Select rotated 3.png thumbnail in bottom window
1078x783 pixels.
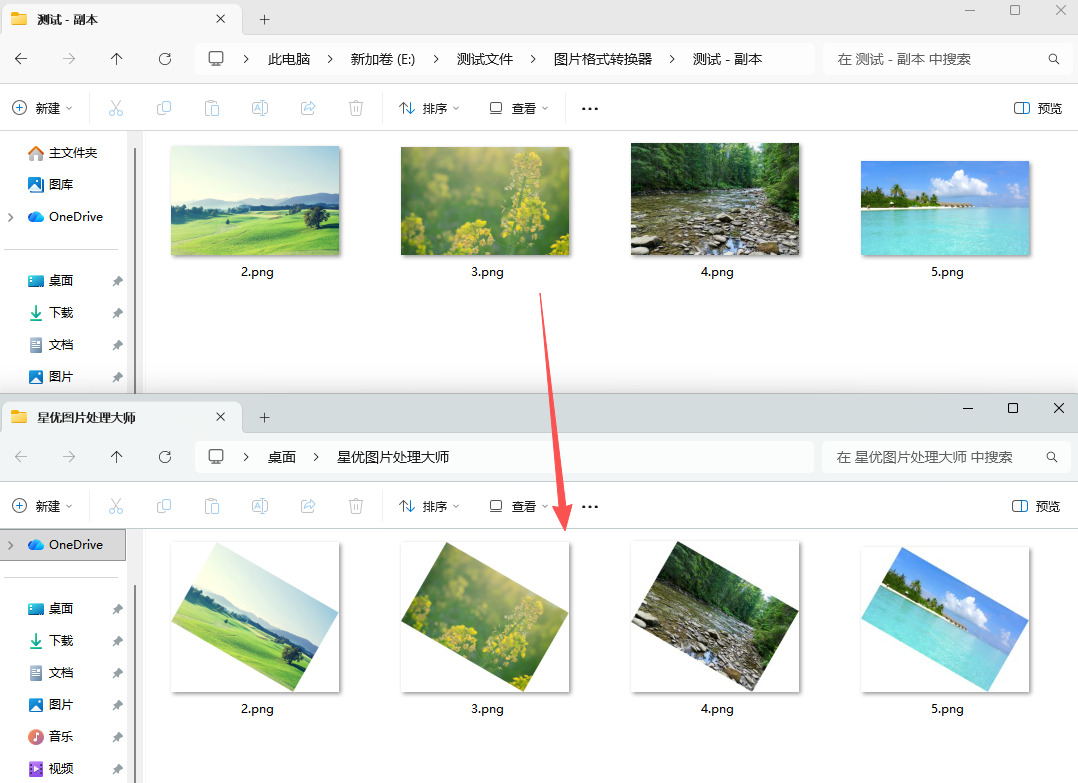pyautogui.click(x=485, y=617)
